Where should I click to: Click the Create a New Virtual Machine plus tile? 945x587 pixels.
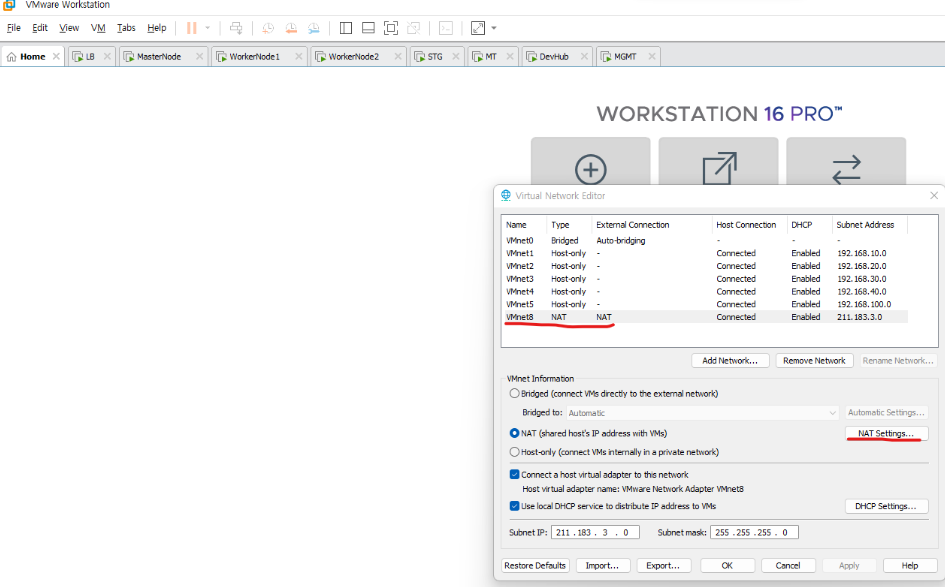click(x=591, y=163)
